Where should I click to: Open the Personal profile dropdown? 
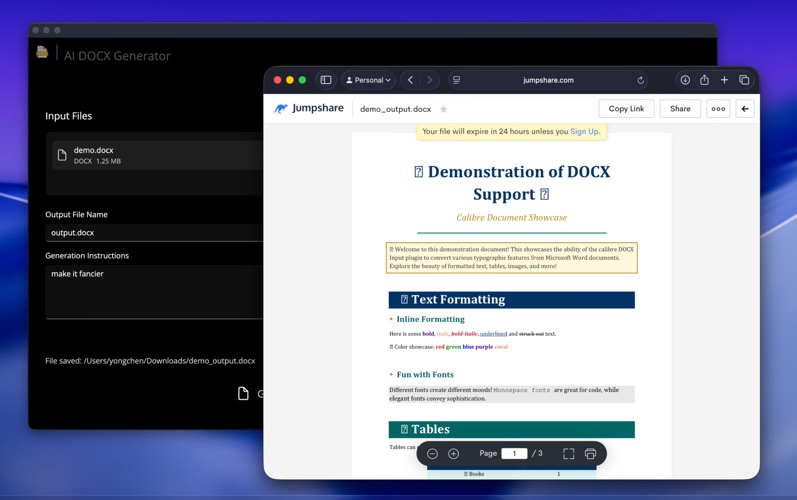369,80
